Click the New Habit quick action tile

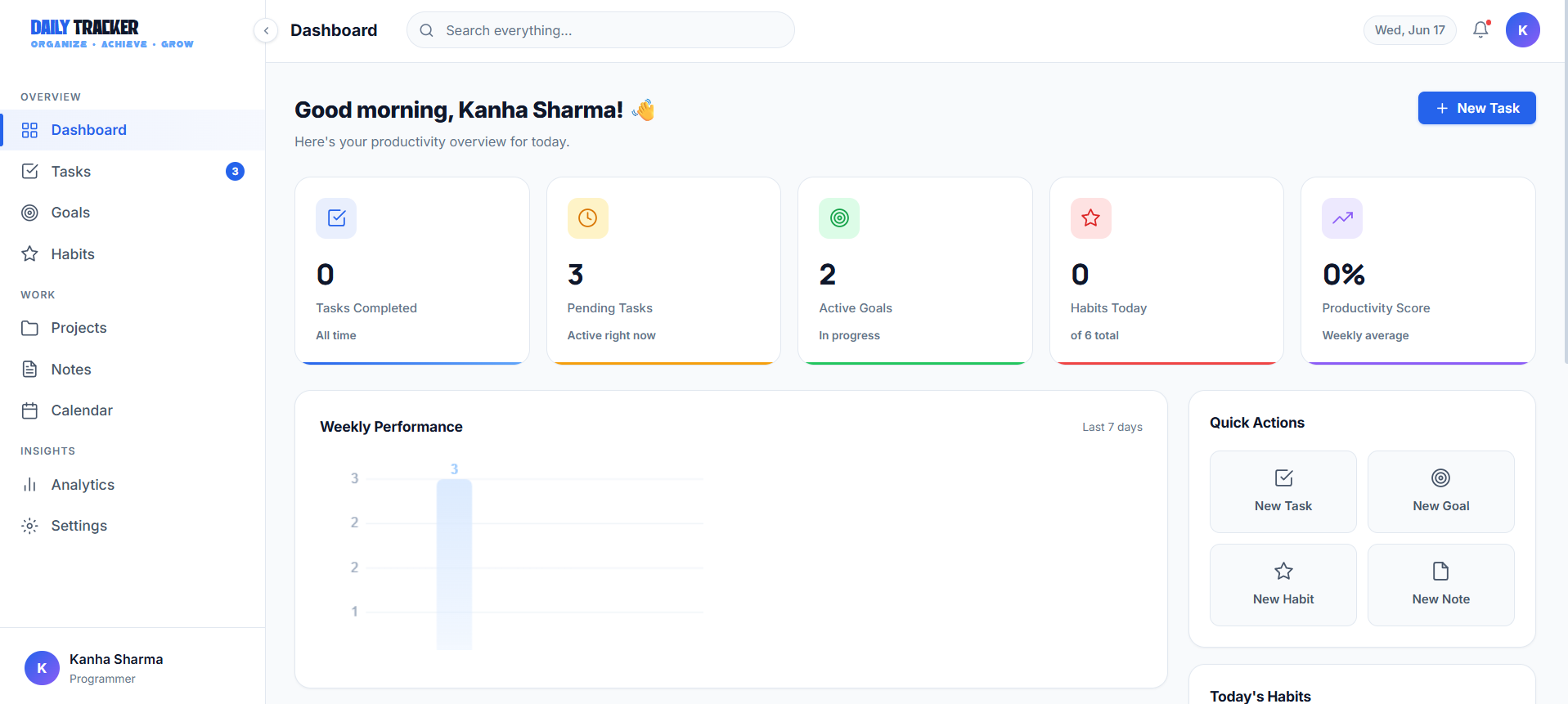[x=1283, y=585]
